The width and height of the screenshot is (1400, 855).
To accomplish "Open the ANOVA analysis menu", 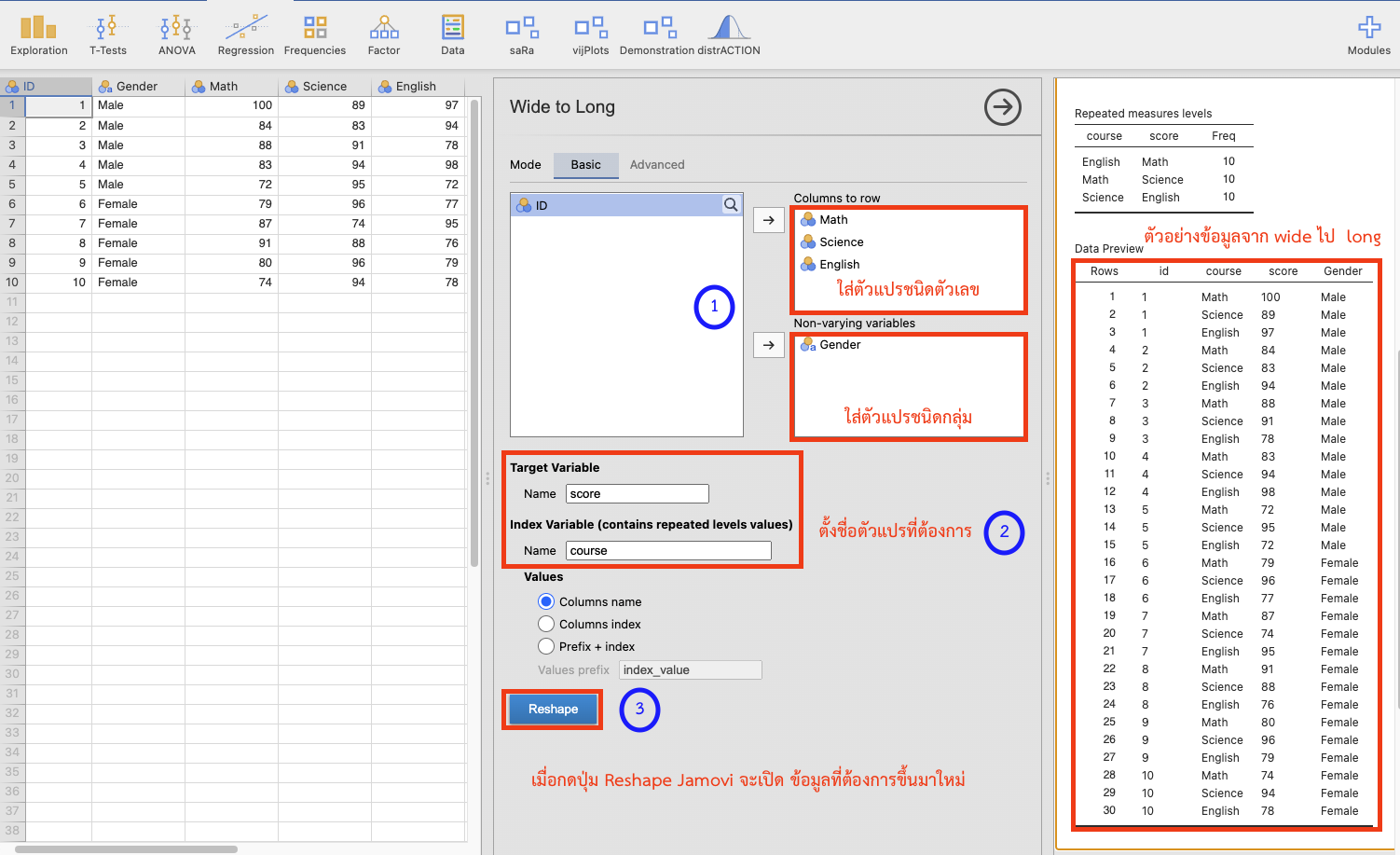I will pyautogui.click(x=176, y=35).
